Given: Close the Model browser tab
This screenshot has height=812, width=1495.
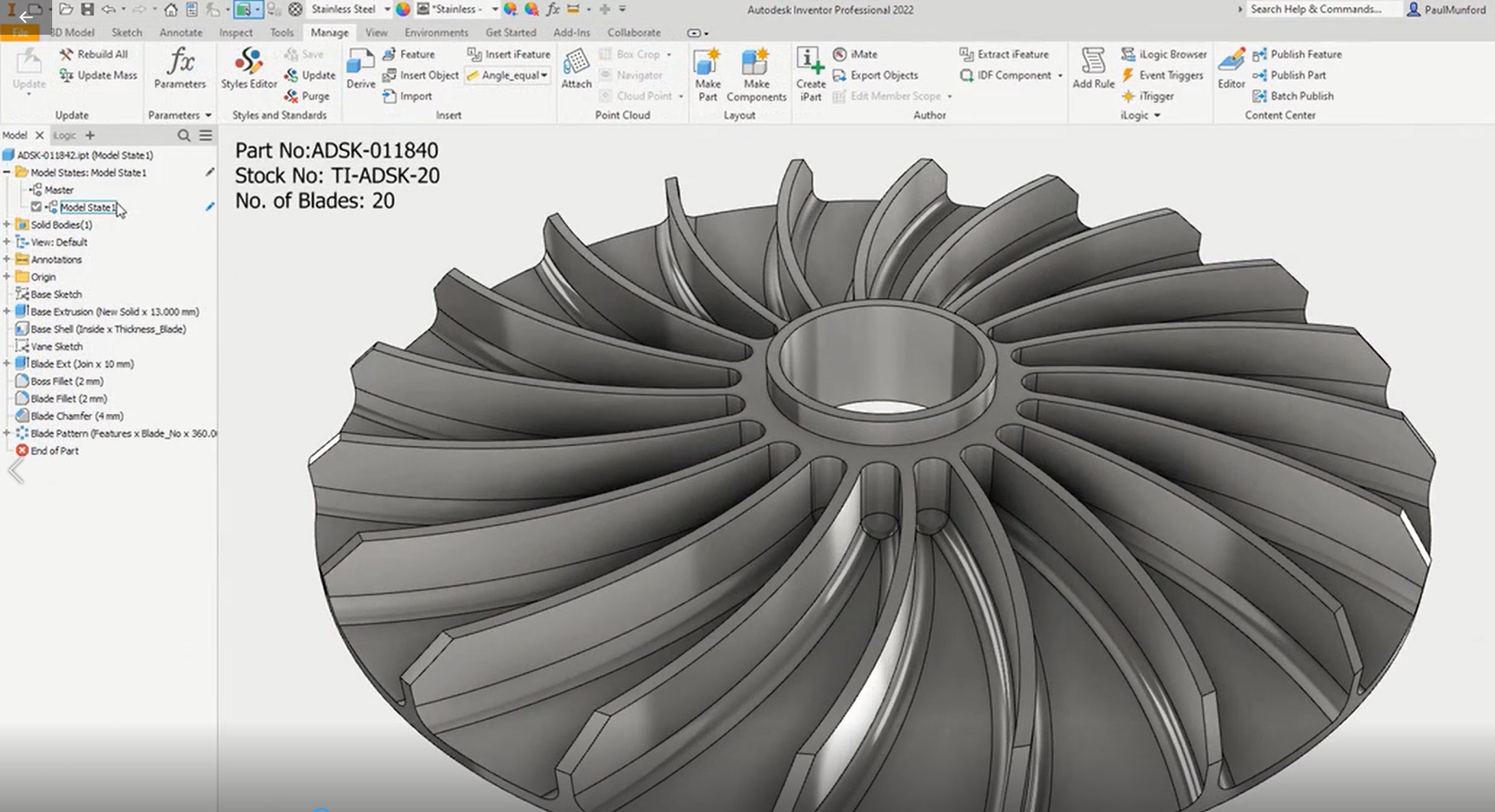Looking at the screenshot, I should [39, 136].
